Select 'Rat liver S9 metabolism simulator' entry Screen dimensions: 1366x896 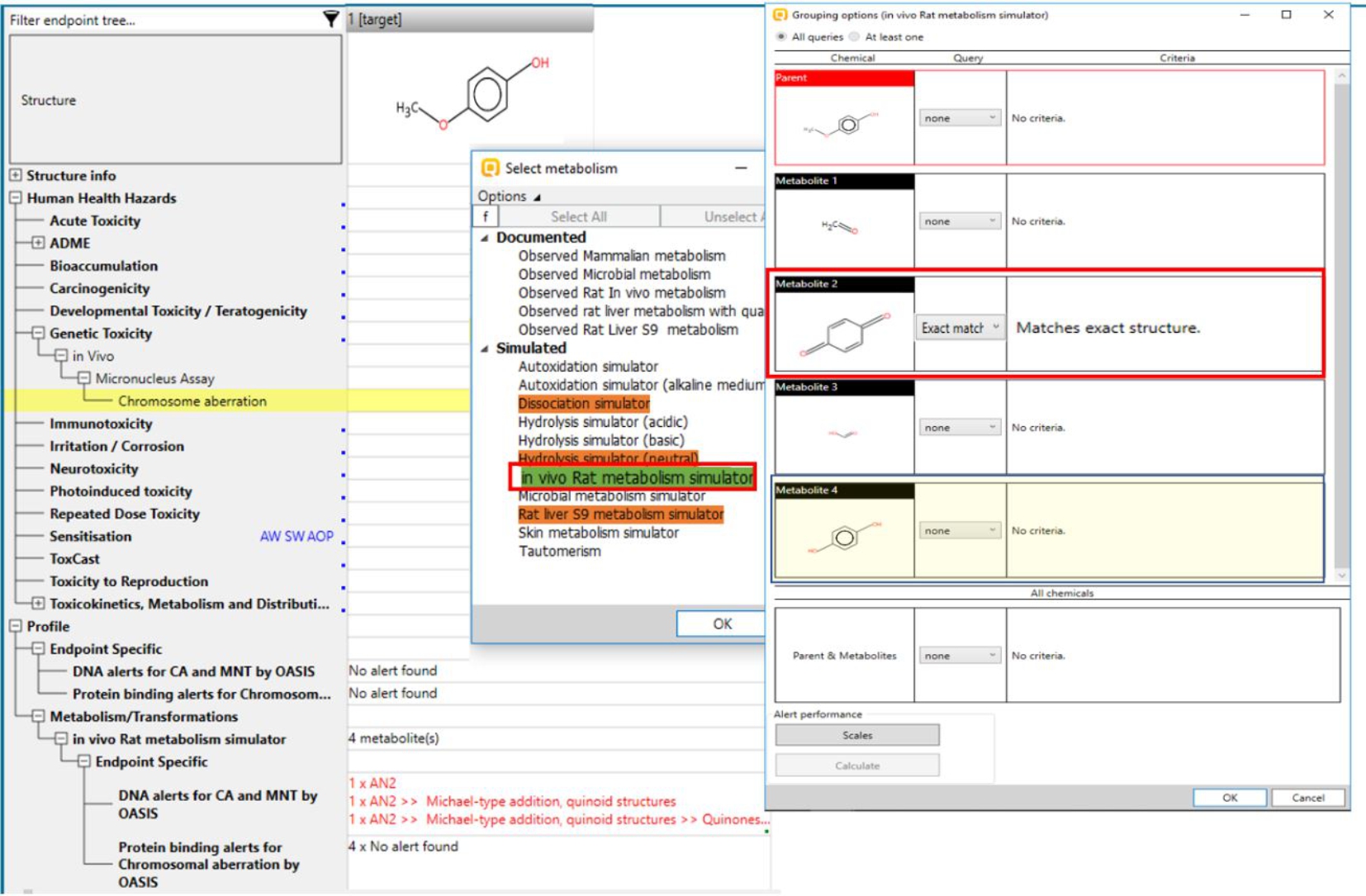point(620,514)
